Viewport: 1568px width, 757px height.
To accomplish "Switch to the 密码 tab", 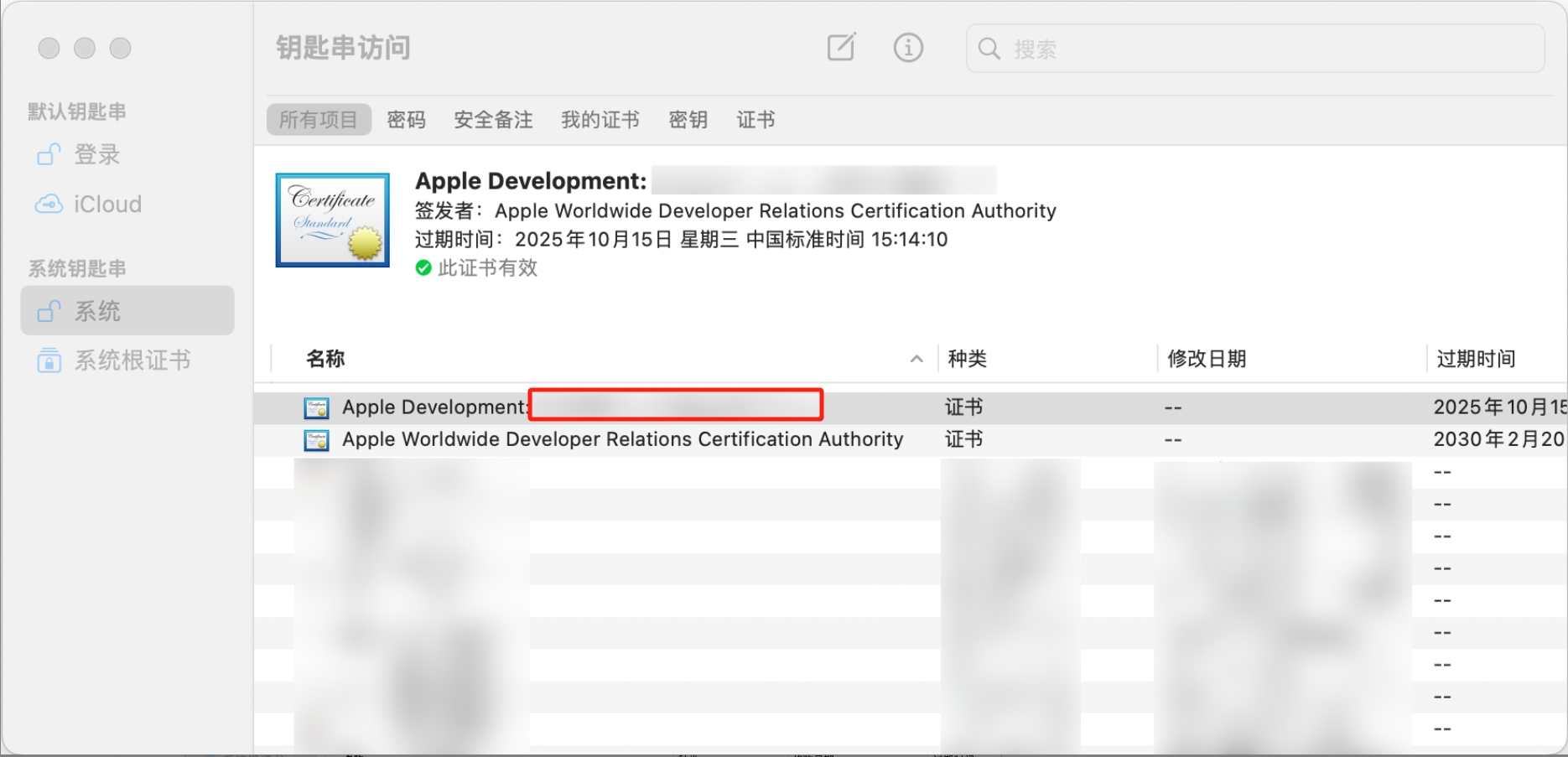I will 406,120.
